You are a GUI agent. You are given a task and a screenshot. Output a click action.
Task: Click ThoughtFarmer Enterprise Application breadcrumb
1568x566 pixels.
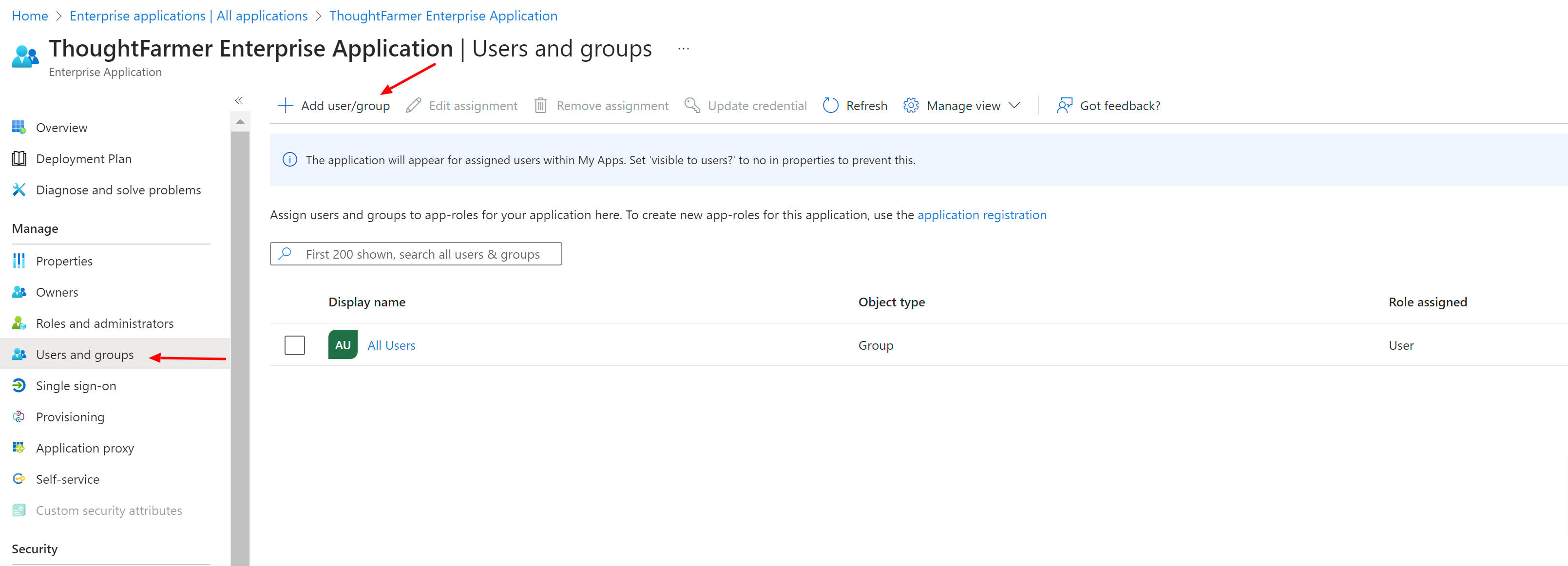[x=443, y=16]
